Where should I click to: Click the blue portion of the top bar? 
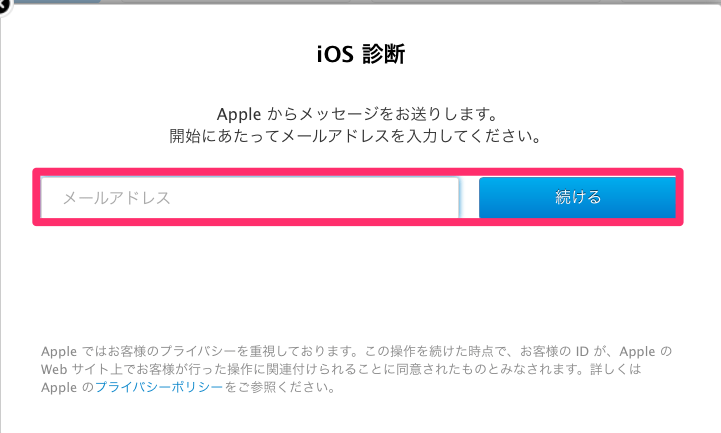[57, 1]
